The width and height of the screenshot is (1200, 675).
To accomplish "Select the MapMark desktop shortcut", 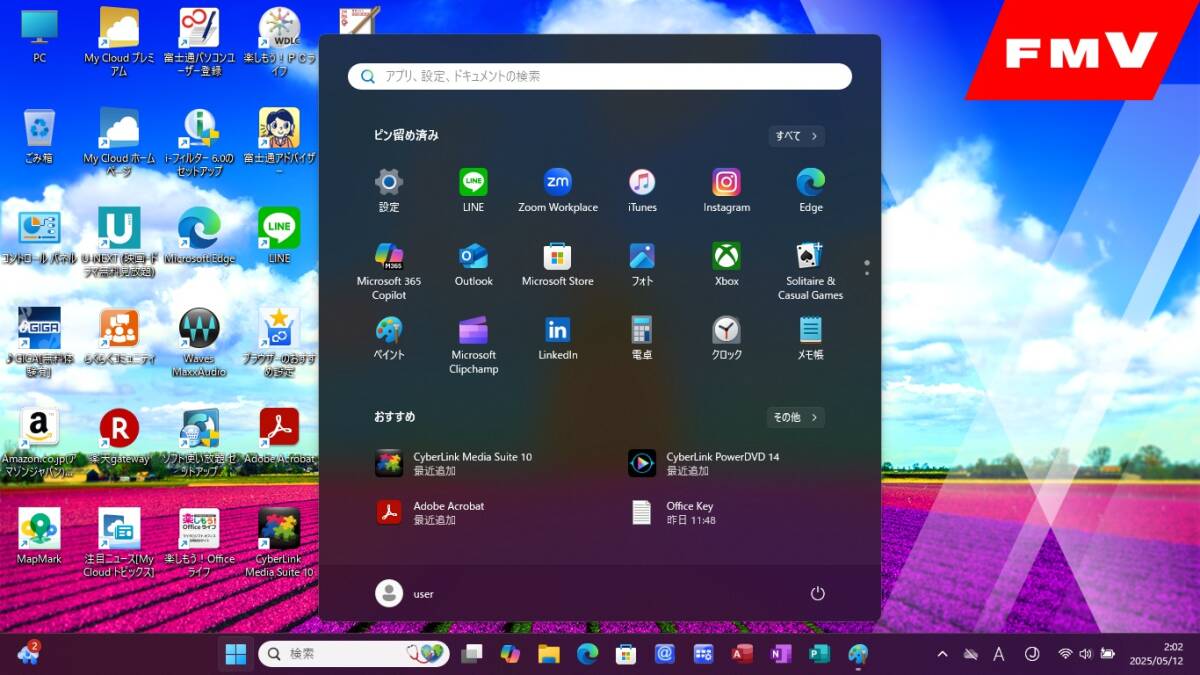I will click(39, 536).
